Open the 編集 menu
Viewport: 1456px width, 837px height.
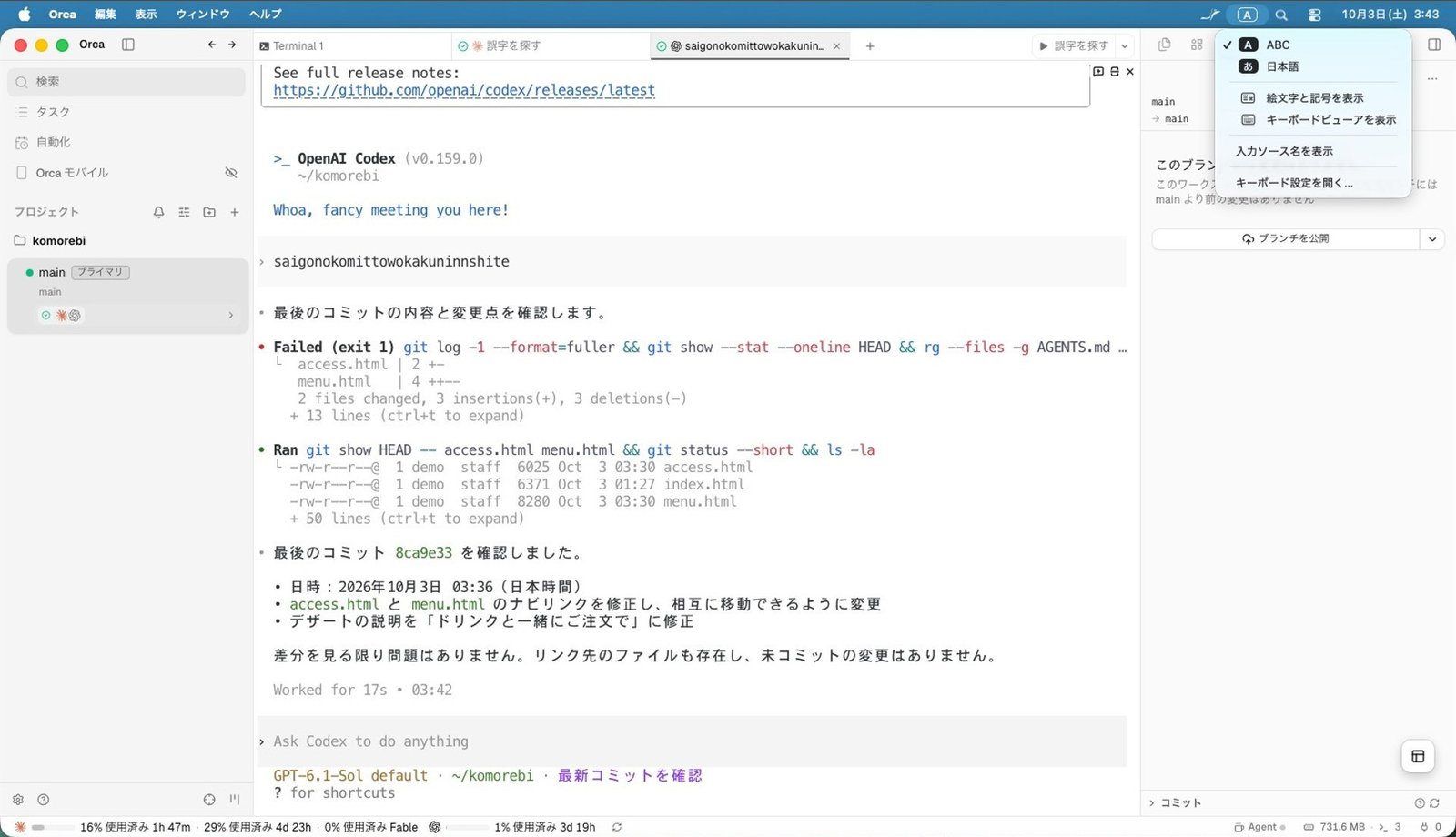coord(106,15)
